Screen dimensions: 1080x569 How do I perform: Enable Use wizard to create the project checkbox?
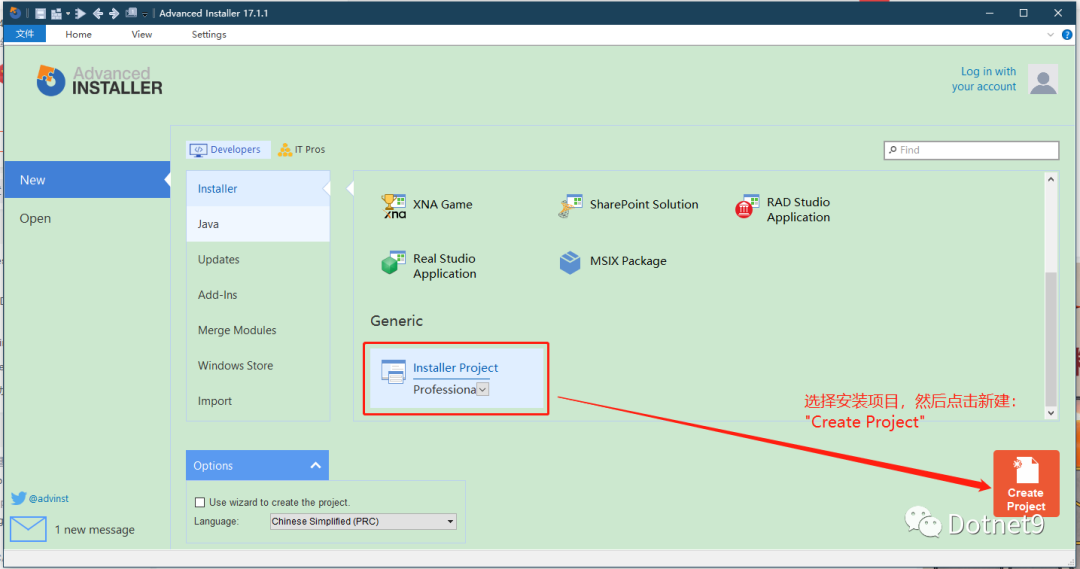[x=200, y=502]
